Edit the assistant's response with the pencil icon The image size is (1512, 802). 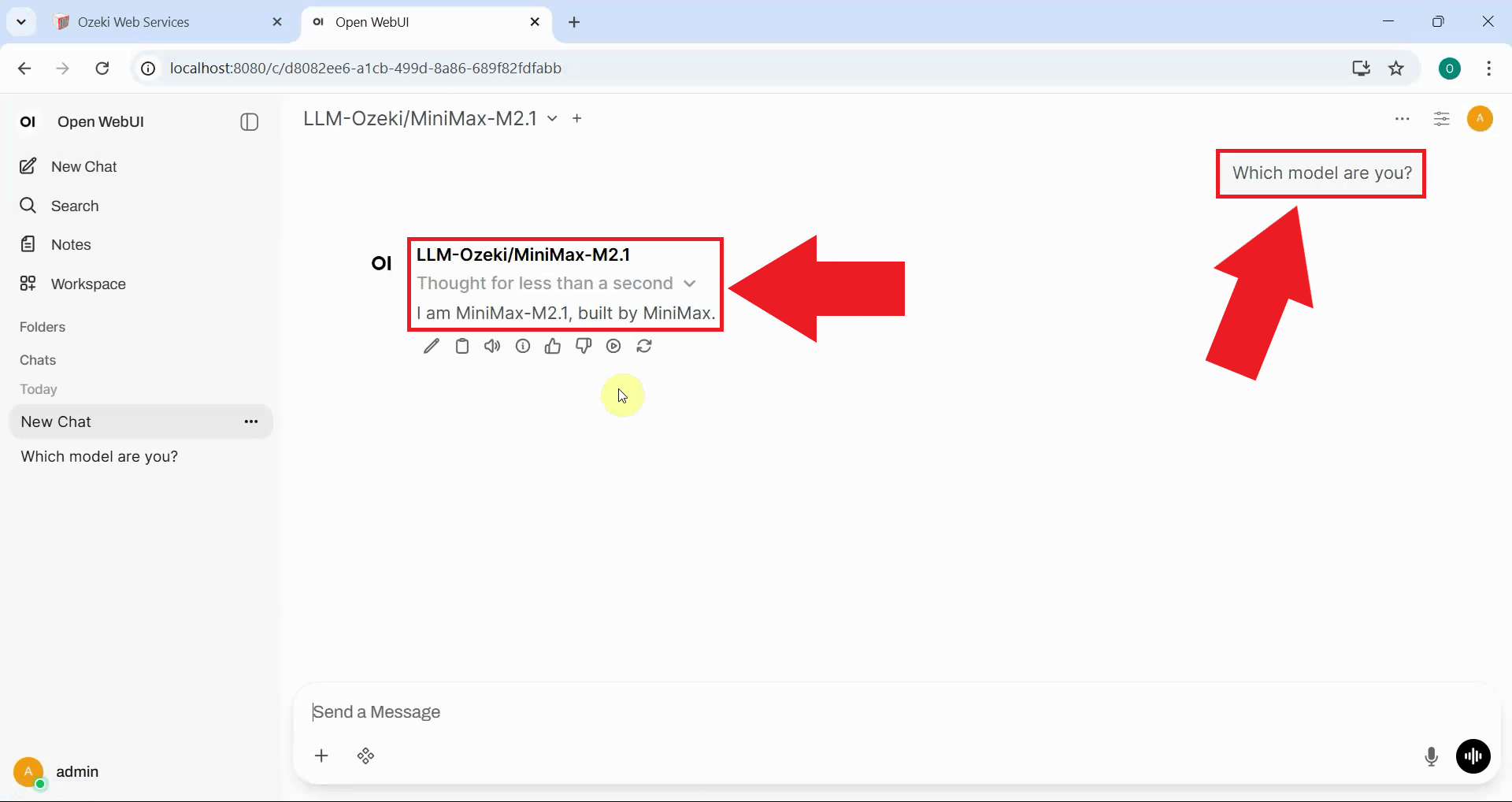click(x=431, y=346)
